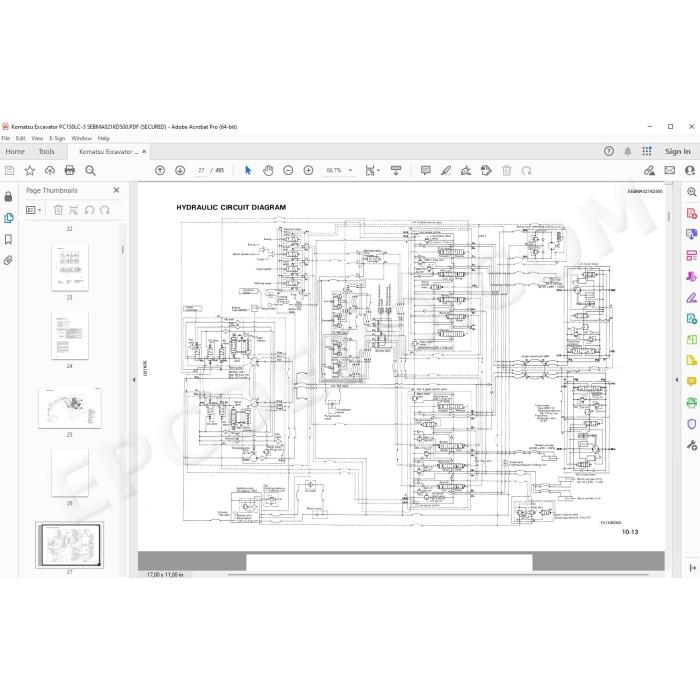This screenshot has width=700, height=700.
Task: View notifications with the bell
Action: (x=628, y=151)
